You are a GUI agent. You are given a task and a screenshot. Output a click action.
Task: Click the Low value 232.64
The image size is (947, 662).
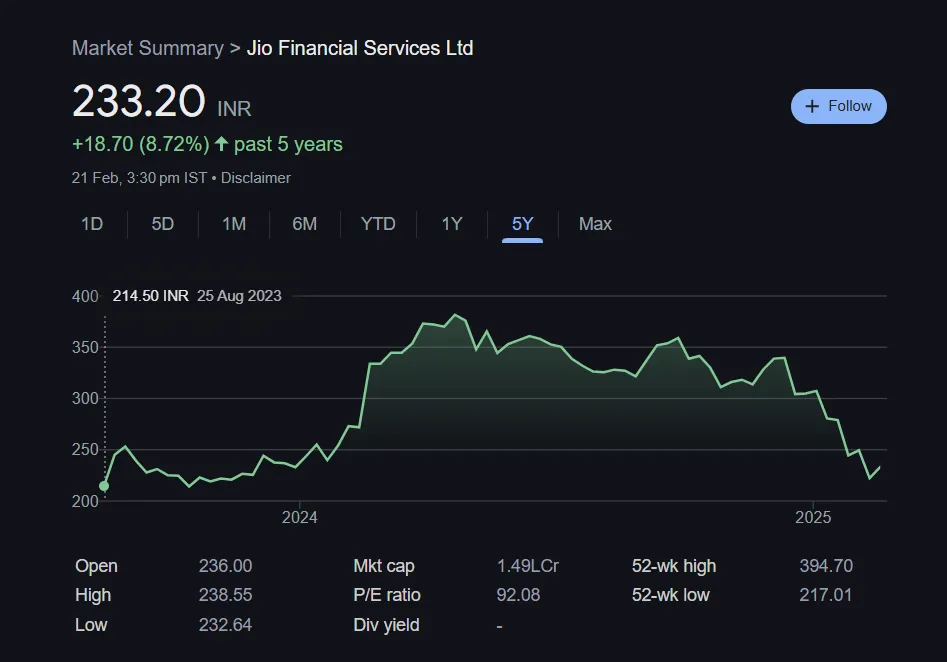(x=225, y=625)
